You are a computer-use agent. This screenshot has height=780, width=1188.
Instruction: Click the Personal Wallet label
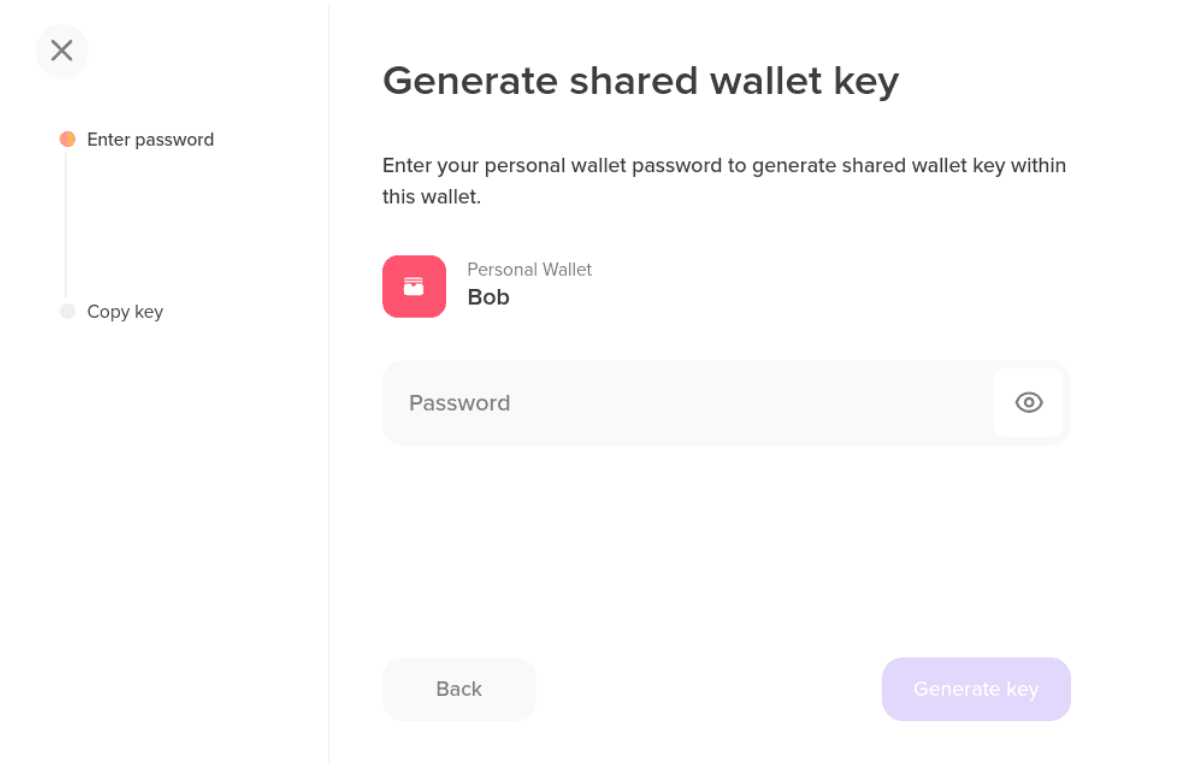tap(529, 270)
